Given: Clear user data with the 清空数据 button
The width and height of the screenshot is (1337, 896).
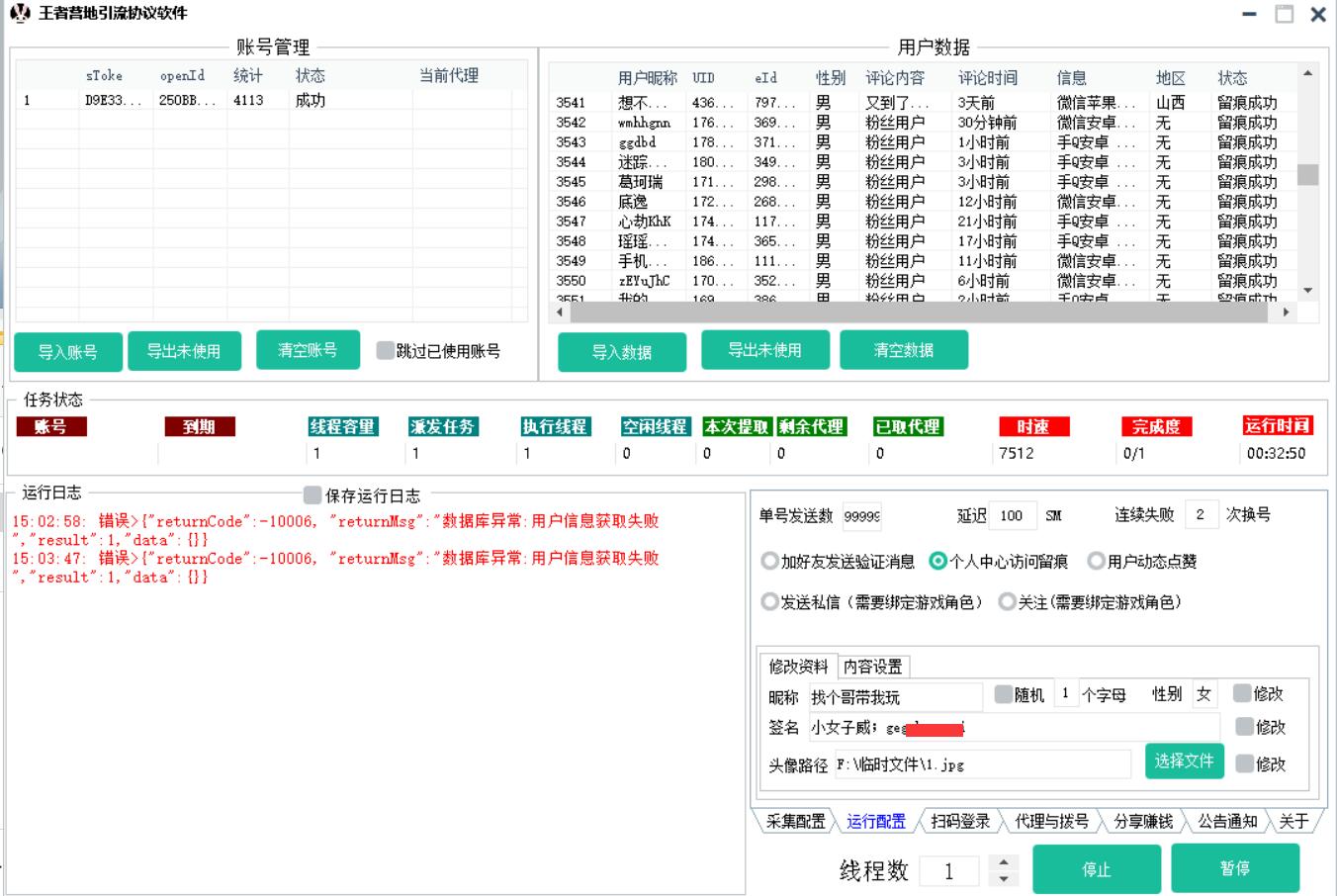Looking at the screenshot, I should pos(903,350).
